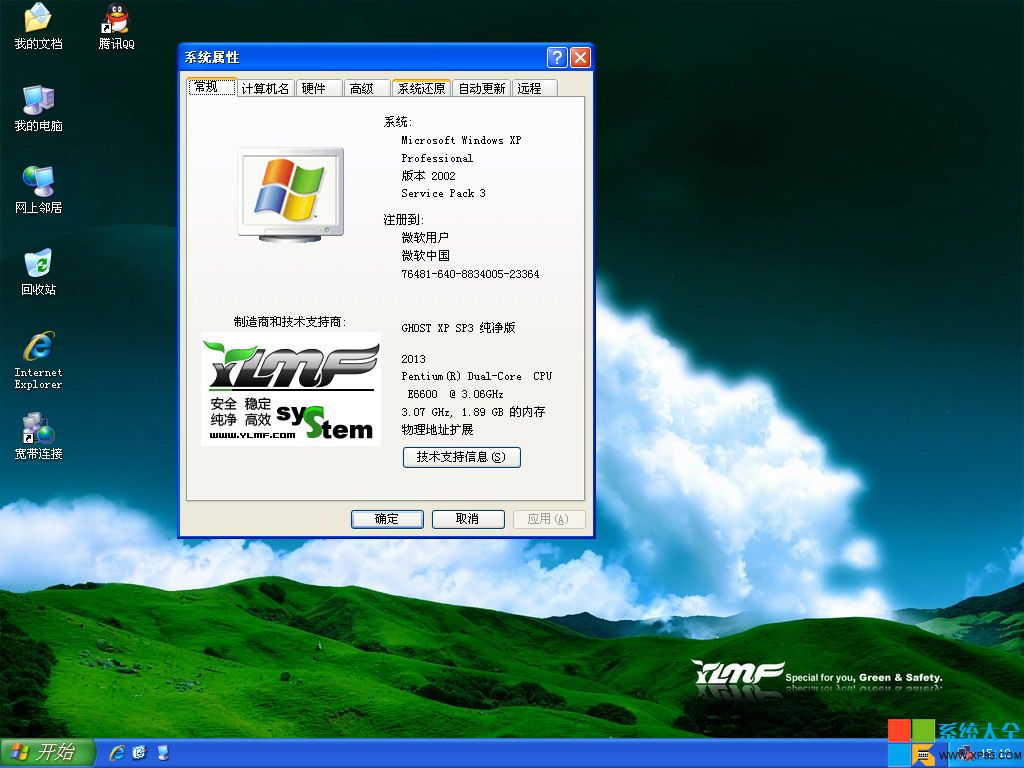The image size is (1024, 768).
Task: Open the 开始 Start menu
Action: 47,752
